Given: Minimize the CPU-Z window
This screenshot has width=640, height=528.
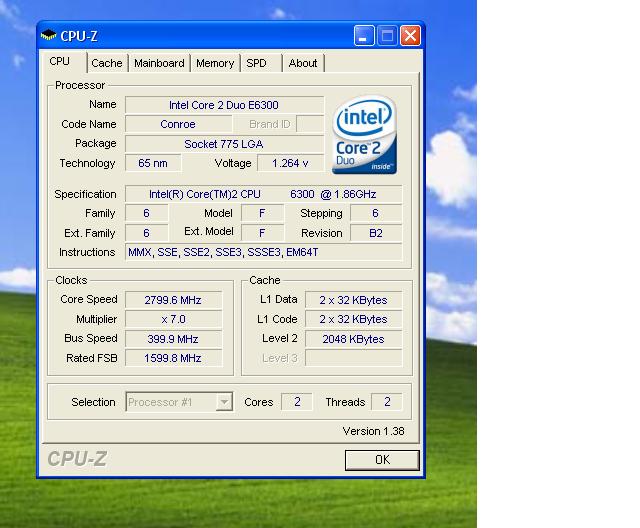Looking at the screenshot, I should point(364,35).
